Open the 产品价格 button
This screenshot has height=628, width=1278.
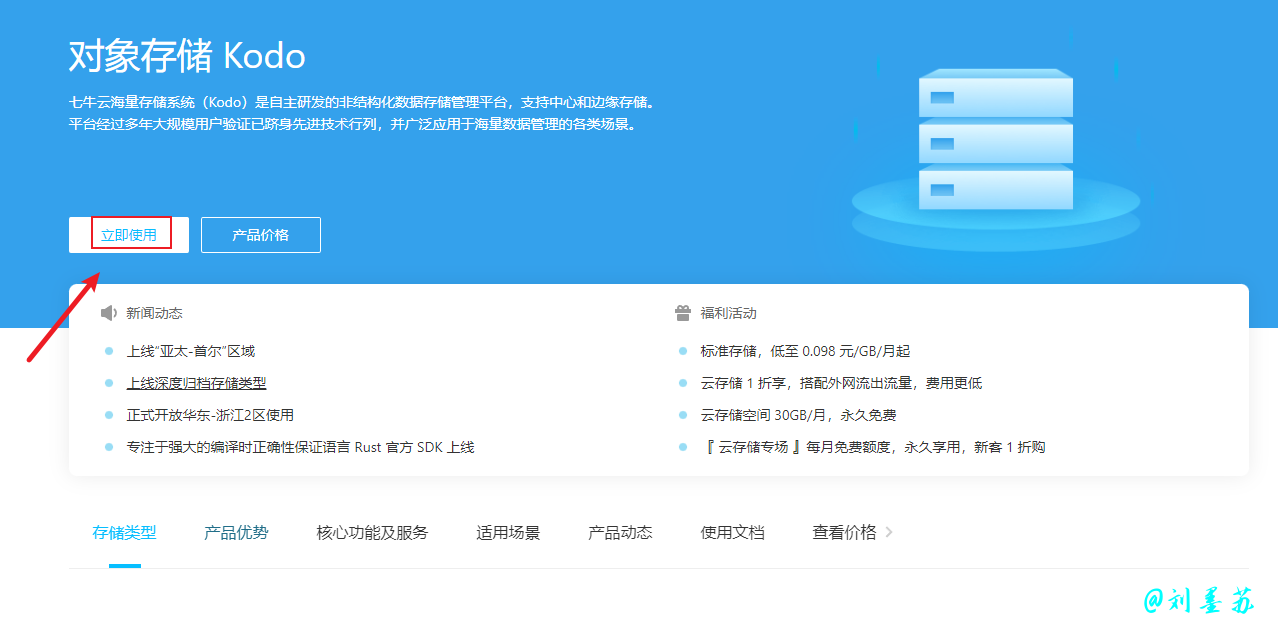261,235
